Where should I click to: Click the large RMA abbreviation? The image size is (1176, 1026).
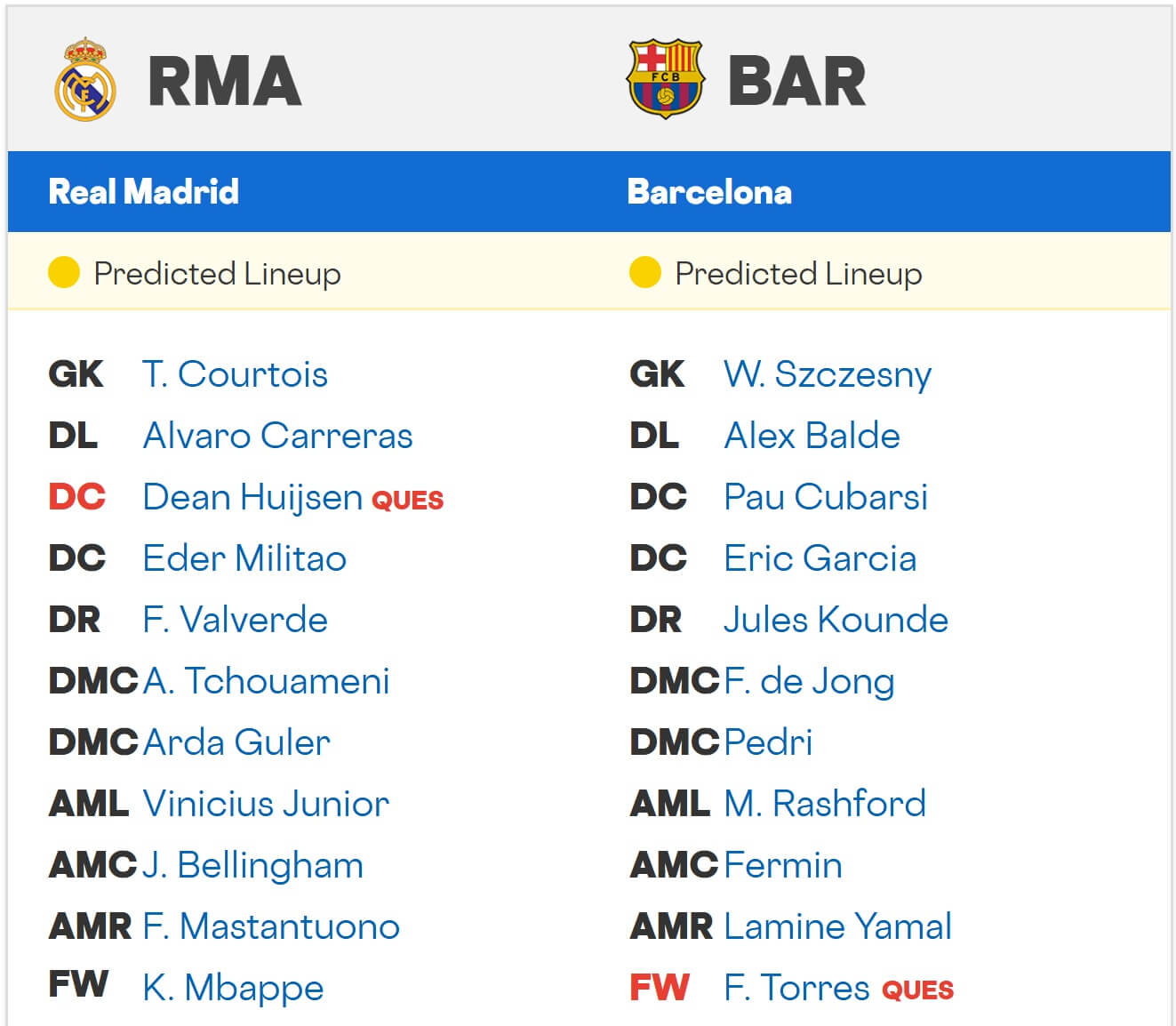tap(224, 82)
